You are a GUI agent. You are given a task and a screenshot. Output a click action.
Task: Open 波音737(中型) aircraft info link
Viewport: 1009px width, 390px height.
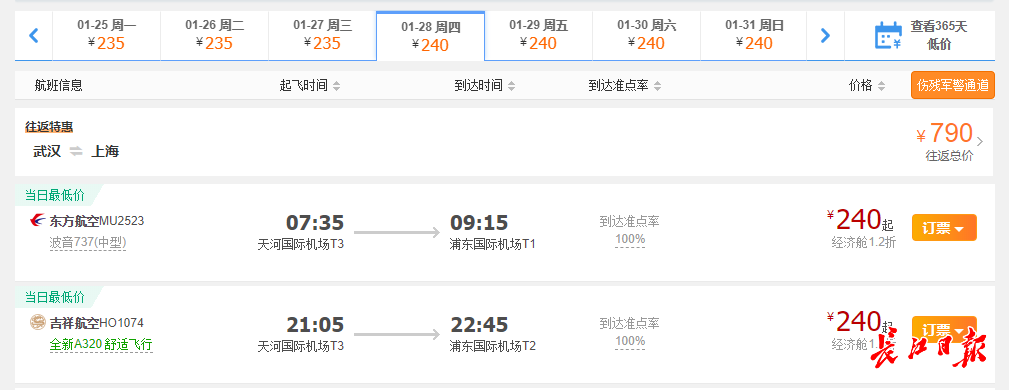88,243
